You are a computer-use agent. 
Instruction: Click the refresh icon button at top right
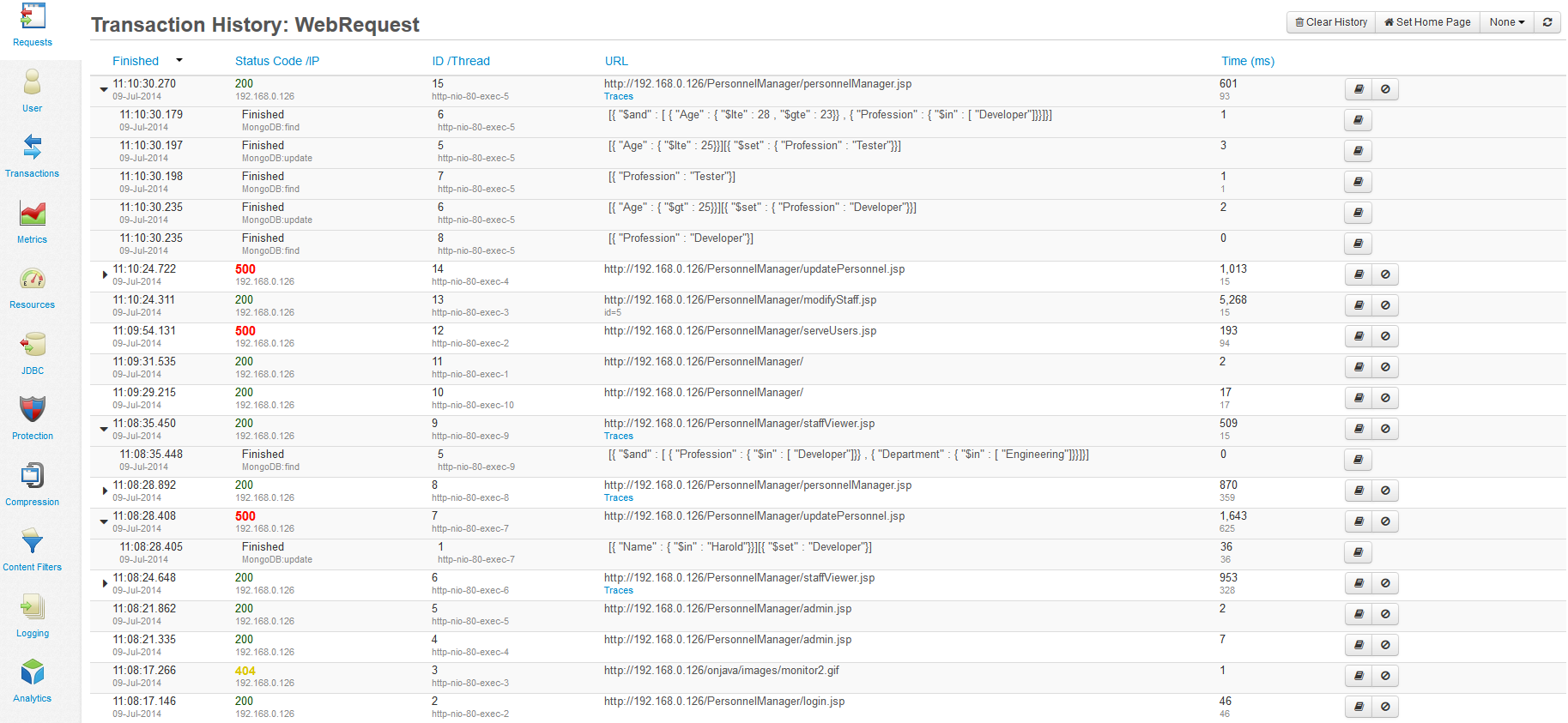pyautogui.click(x=1547, y=22)
